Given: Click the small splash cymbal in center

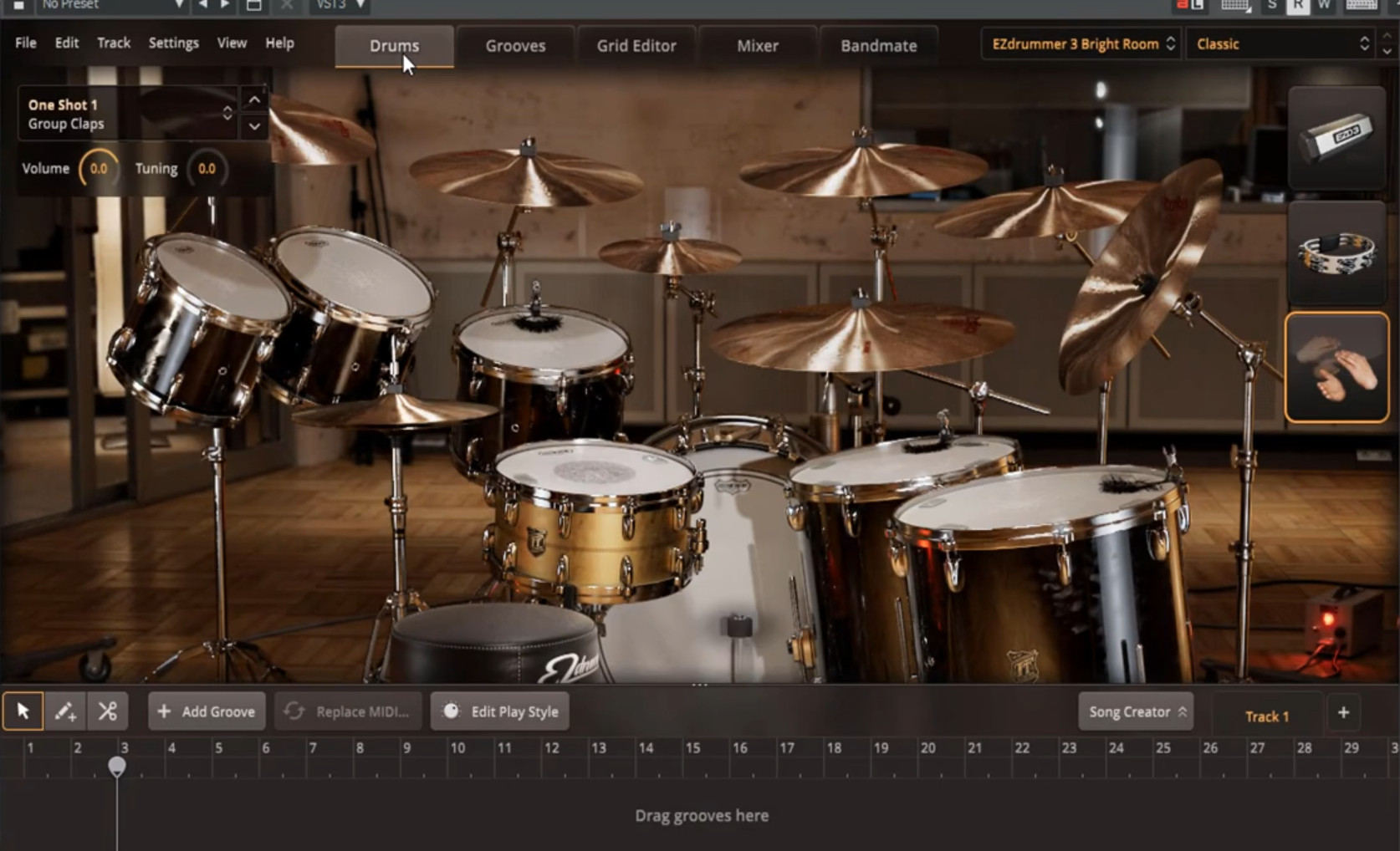Looking at the screenshot, I should coord(669,254).
